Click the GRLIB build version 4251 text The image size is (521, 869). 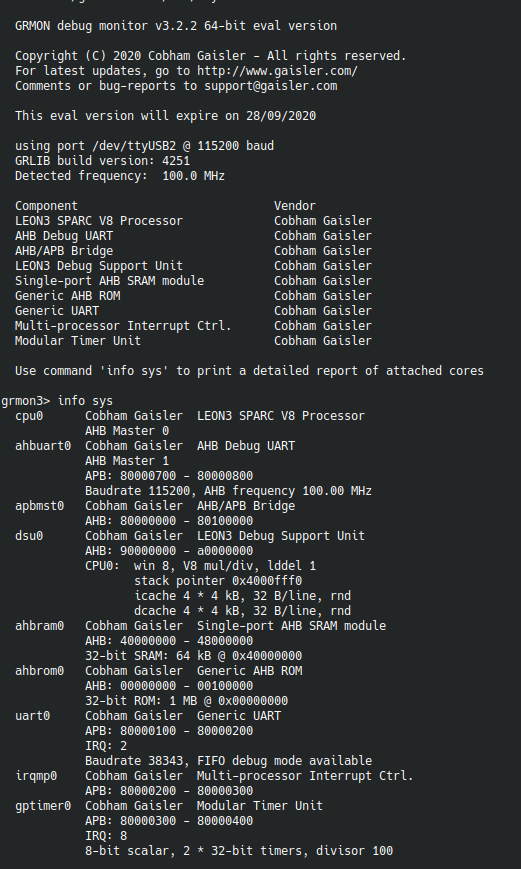(103, 161)
